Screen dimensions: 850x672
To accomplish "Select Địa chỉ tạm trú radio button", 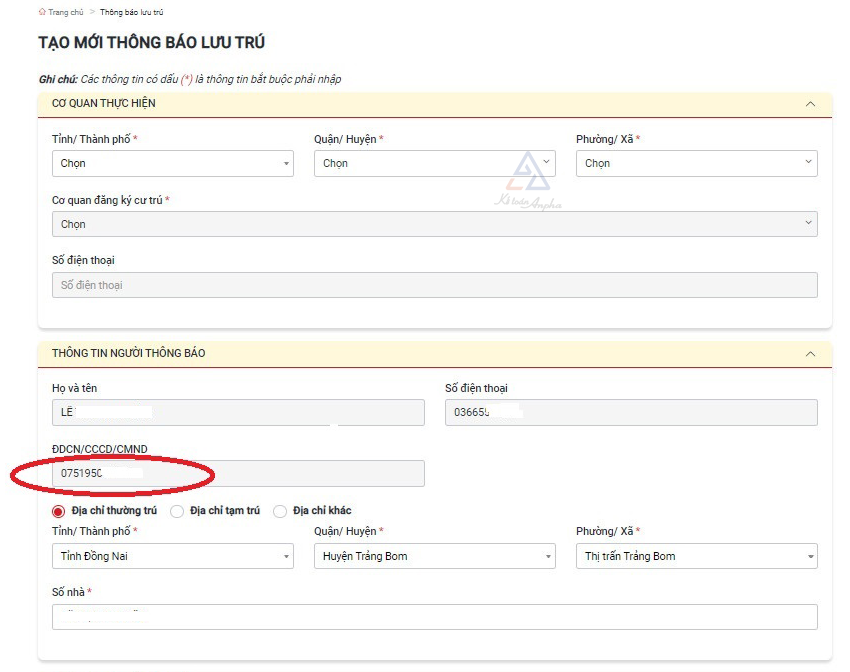I will point(177,511).
